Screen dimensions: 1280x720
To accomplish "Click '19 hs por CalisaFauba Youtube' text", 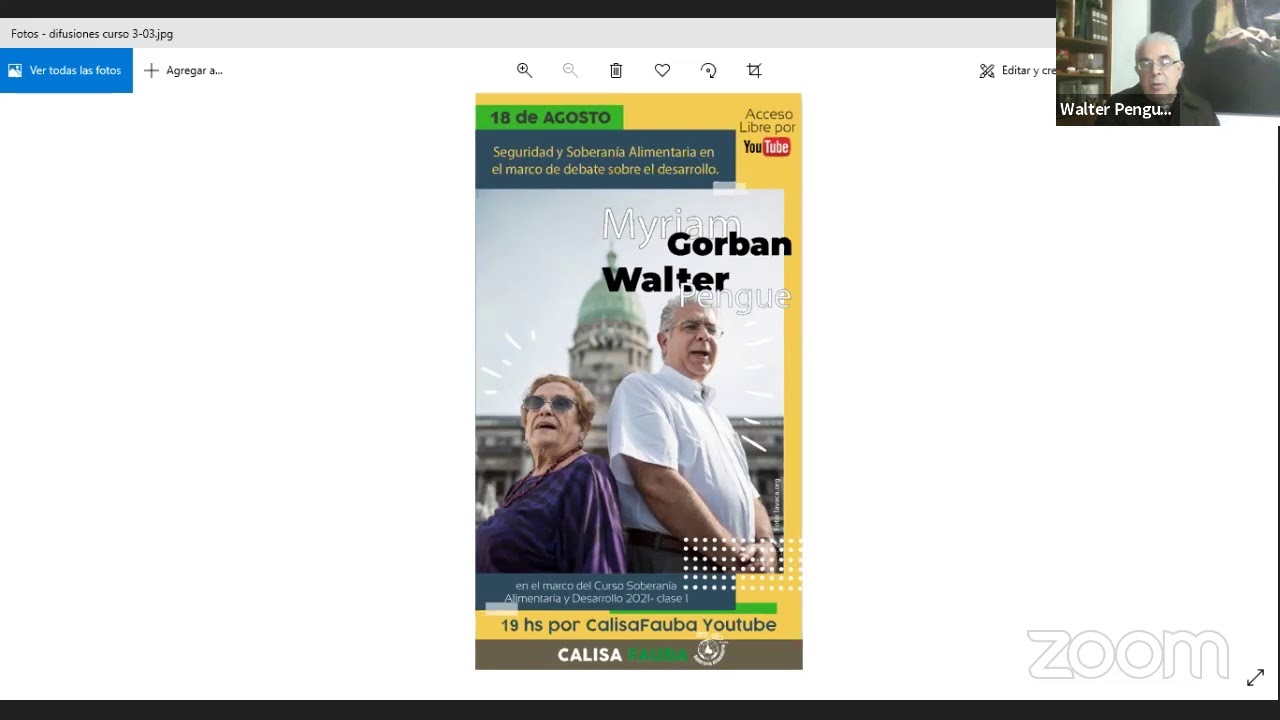I will 638,625.
